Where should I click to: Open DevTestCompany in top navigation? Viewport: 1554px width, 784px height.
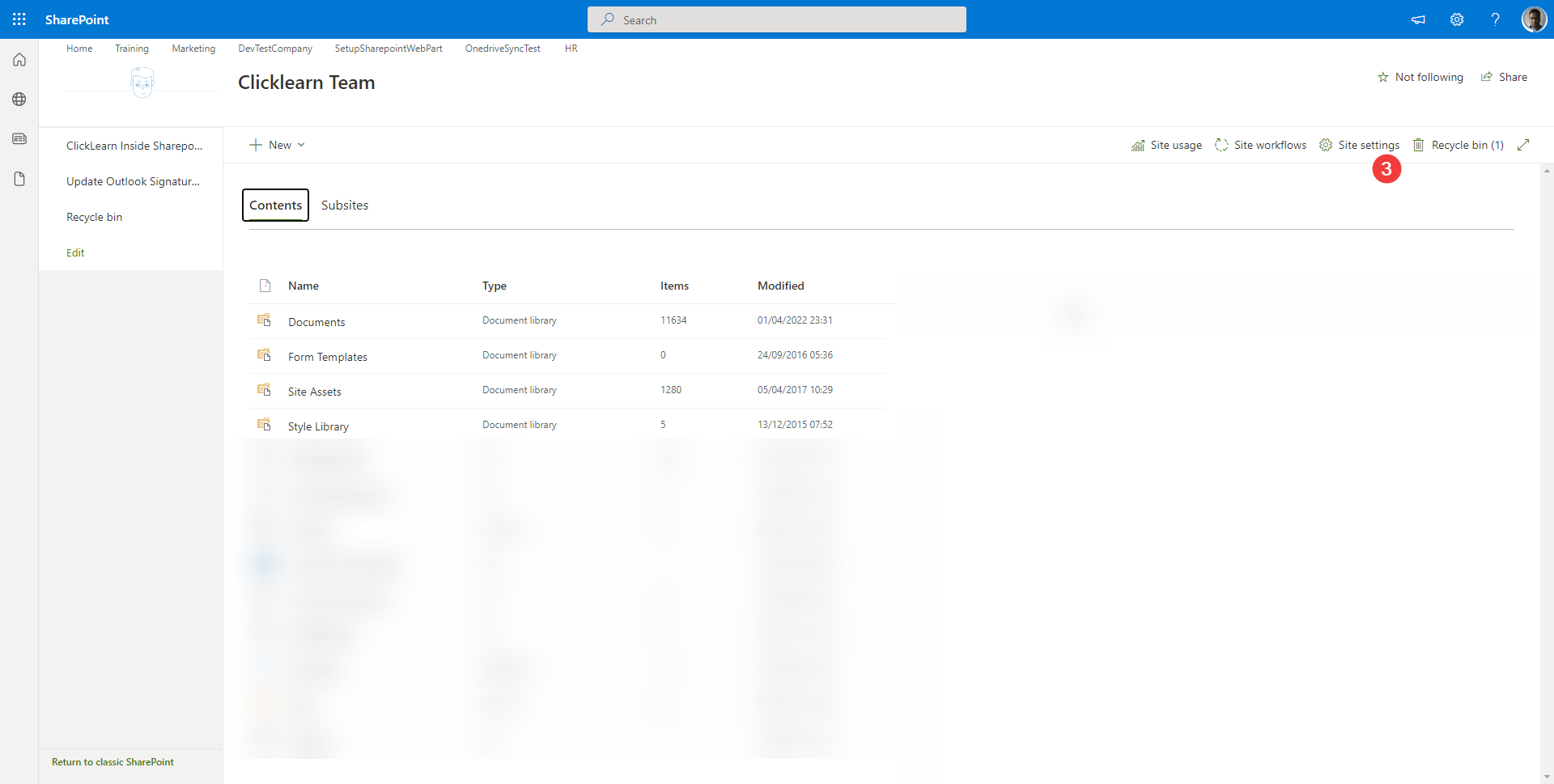pyautogui.click(x=275, y=49)
